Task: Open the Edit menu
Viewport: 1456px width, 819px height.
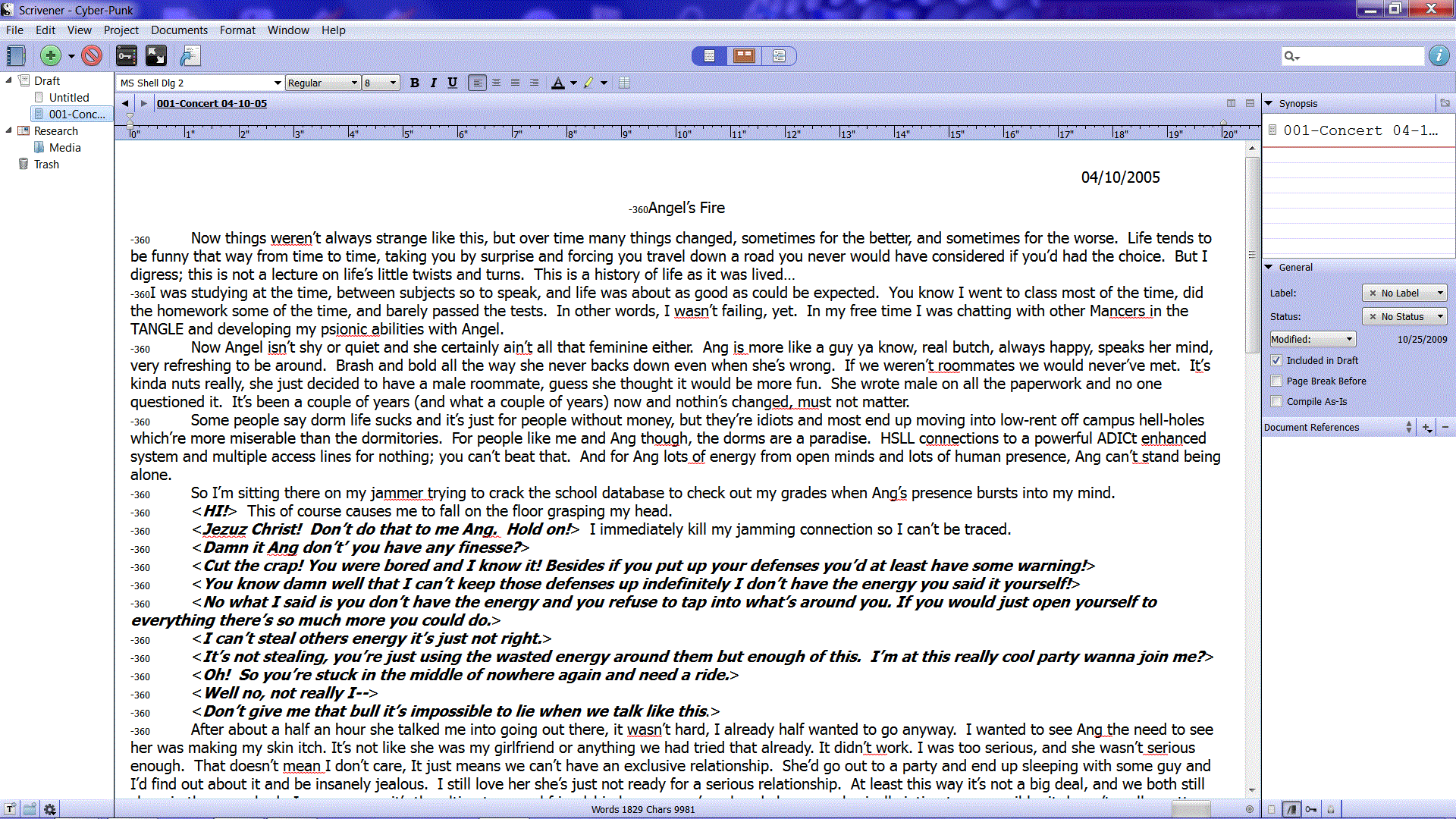Action: 45,30
